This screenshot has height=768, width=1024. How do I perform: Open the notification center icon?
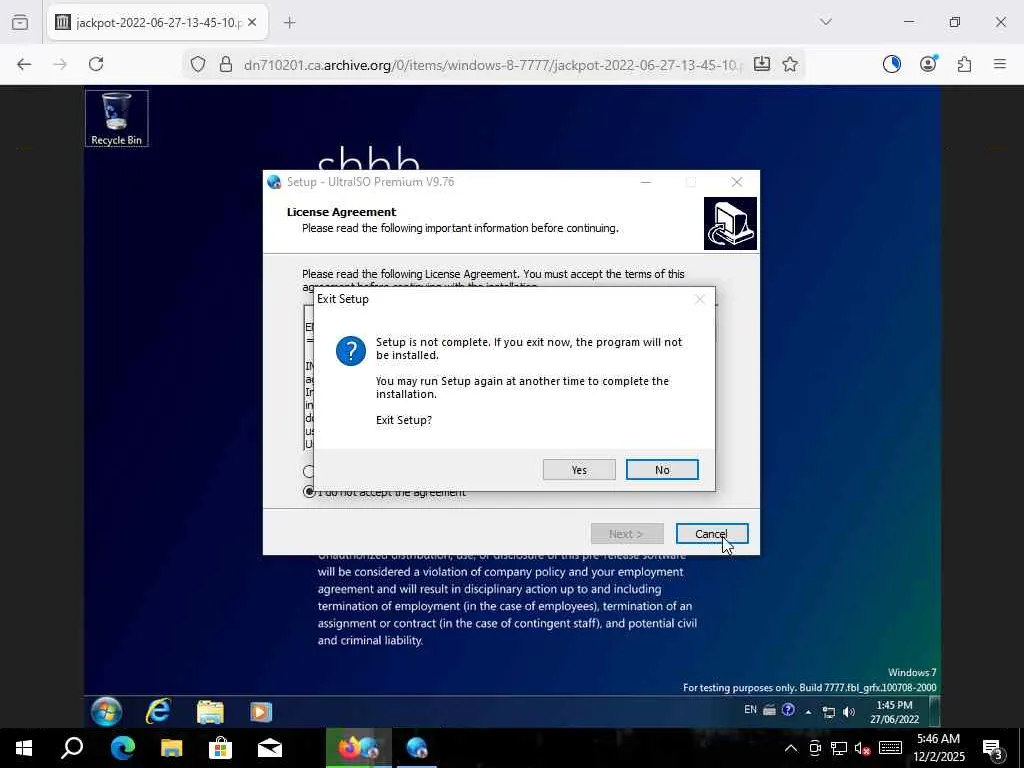tap(993, 748)
